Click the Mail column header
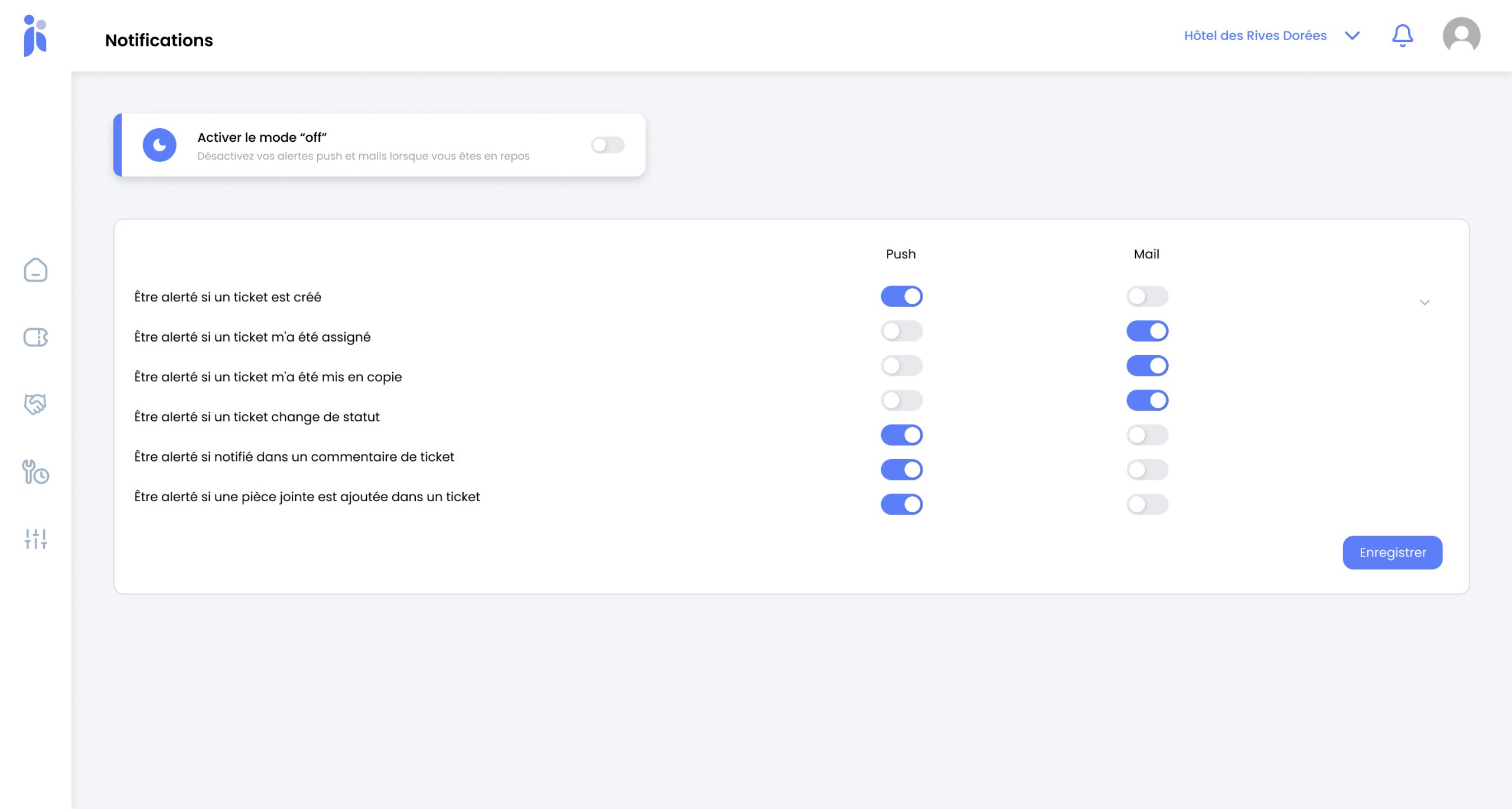The height and width of the screenshot is (809, 1512). [x=1146, y=254]
